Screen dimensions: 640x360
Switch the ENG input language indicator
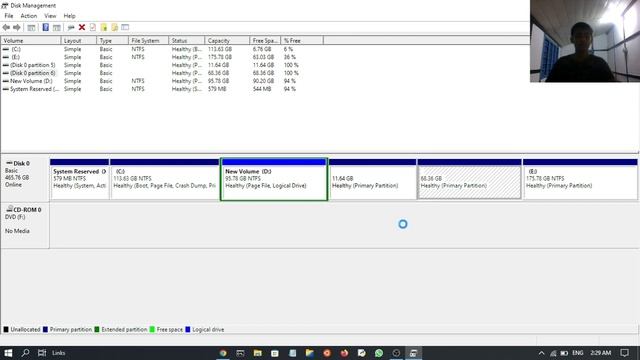(578, 353)
